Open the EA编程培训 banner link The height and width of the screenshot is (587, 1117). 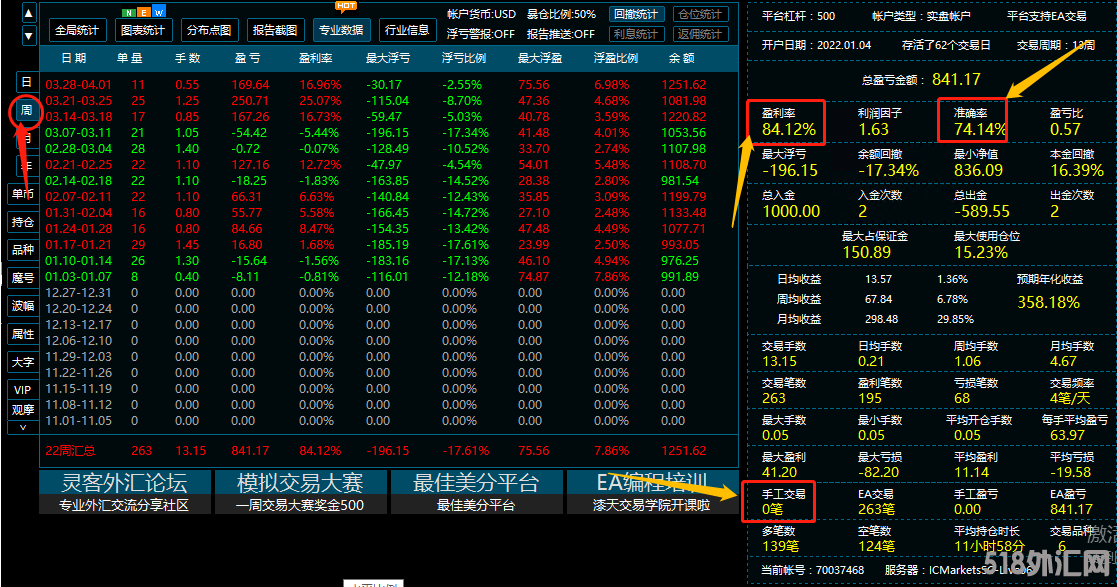[x=653, y=492]
